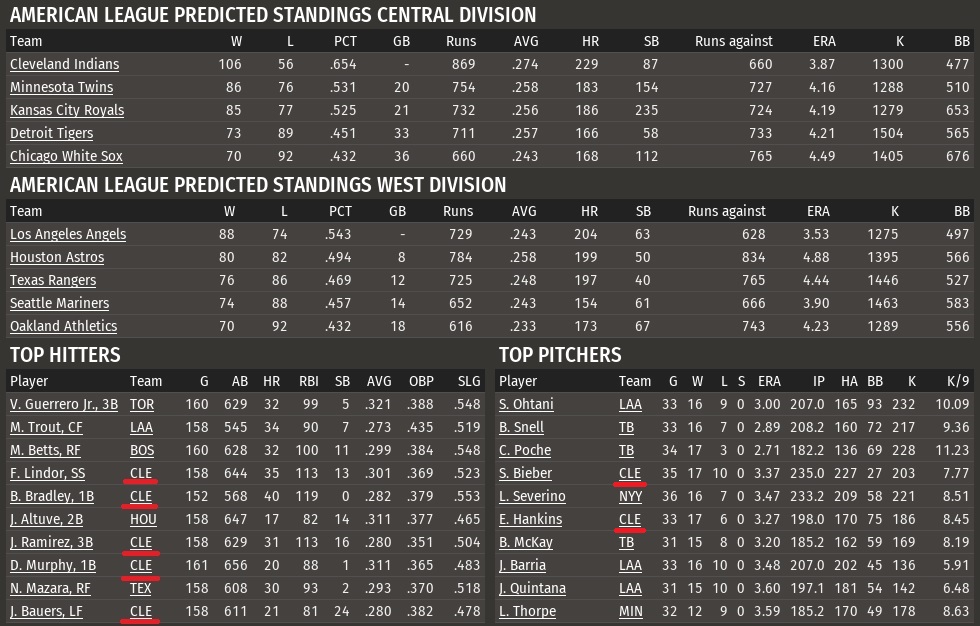
Task: Click MIN team link in Top Pitchers
Action: (630, 612)
